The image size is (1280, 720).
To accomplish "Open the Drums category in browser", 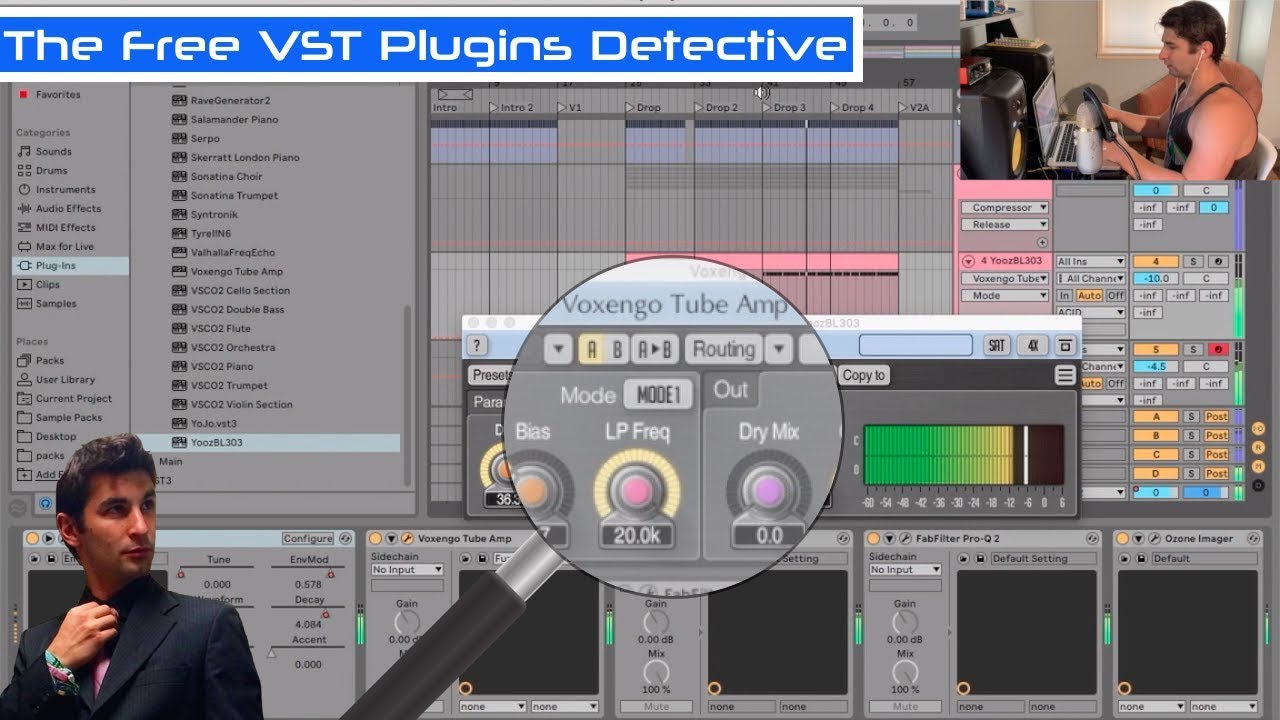I will 43,171.
